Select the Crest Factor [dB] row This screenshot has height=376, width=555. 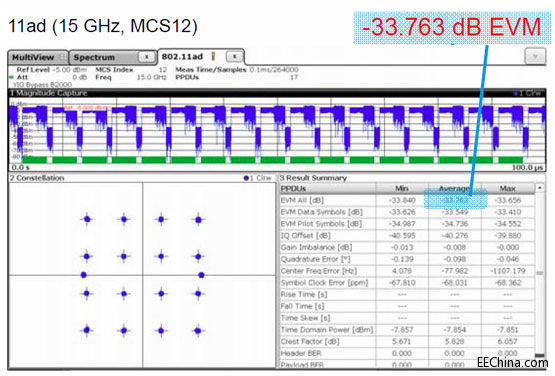[407, 342]
